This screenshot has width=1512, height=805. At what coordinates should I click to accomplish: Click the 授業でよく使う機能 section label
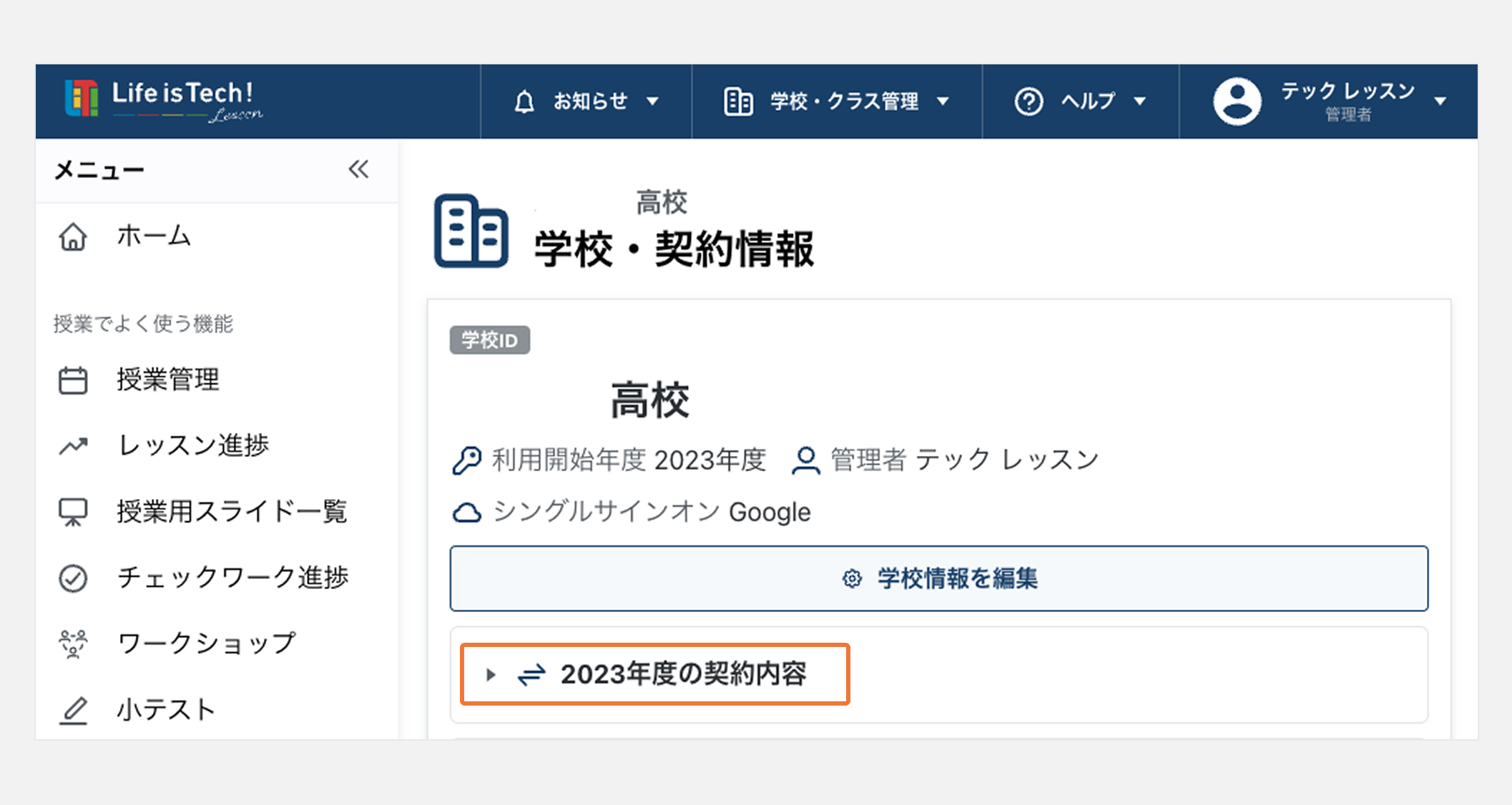coord(143,324)
